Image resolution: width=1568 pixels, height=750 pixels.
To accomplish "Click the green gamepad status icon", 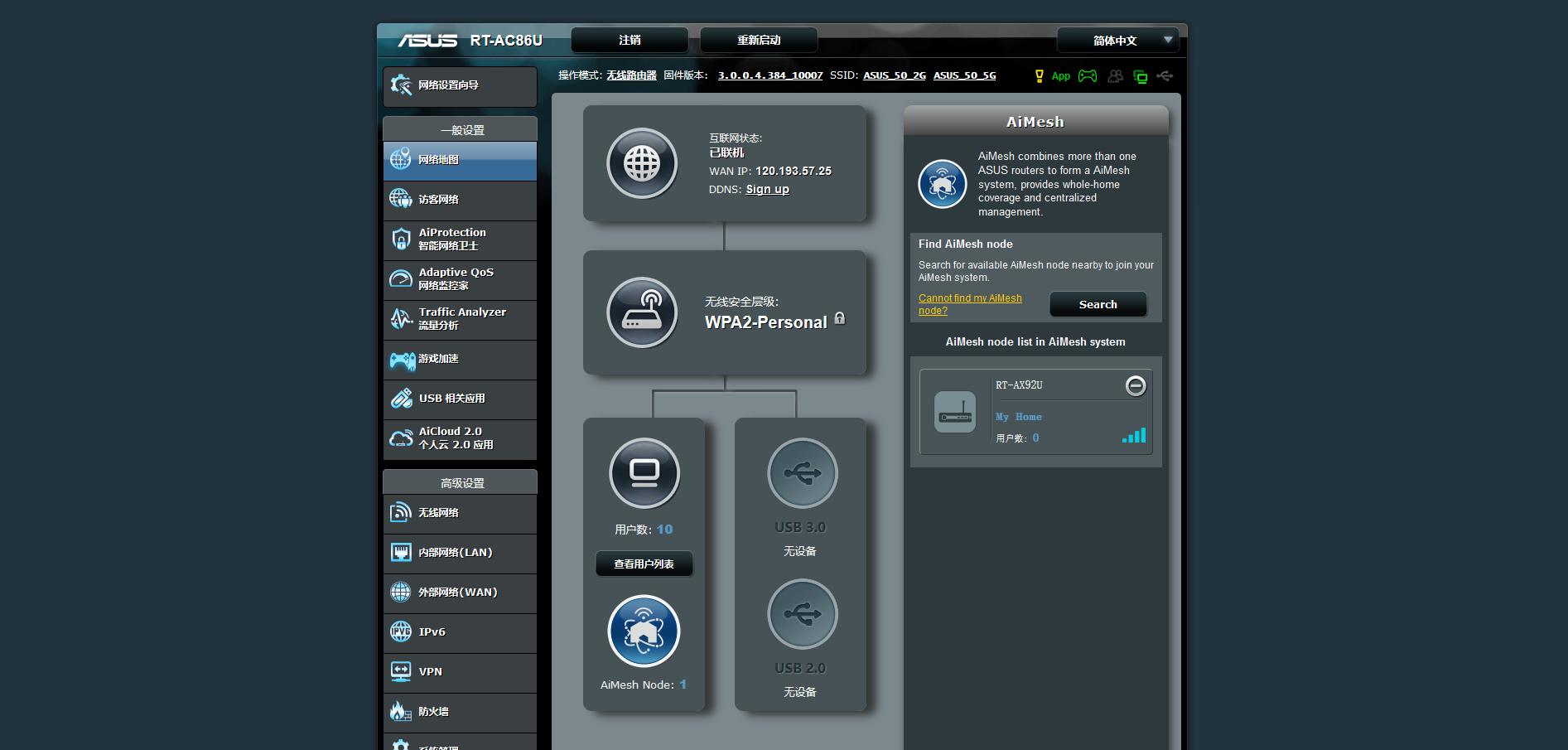I will [1088, 76].
